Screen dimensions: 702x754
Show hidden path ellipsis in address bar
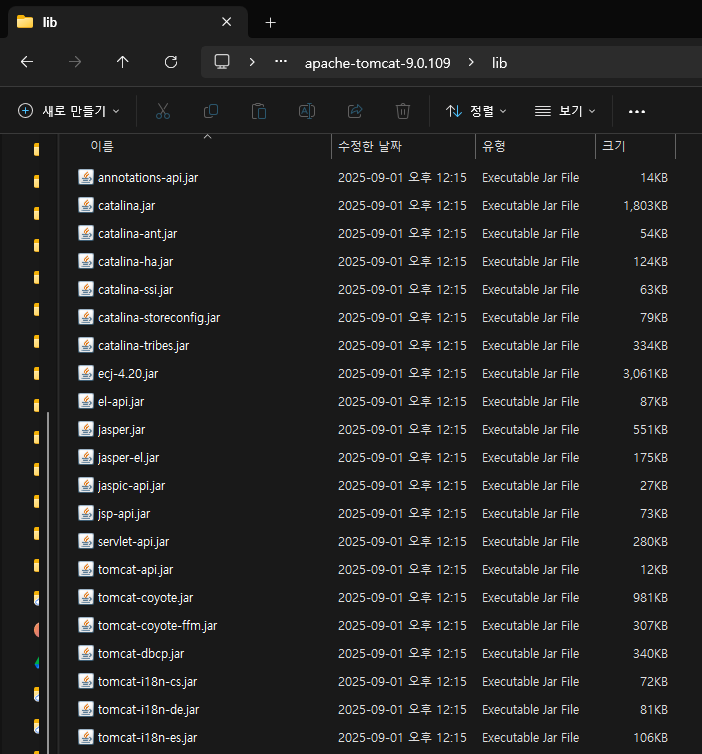click(281, 62)
